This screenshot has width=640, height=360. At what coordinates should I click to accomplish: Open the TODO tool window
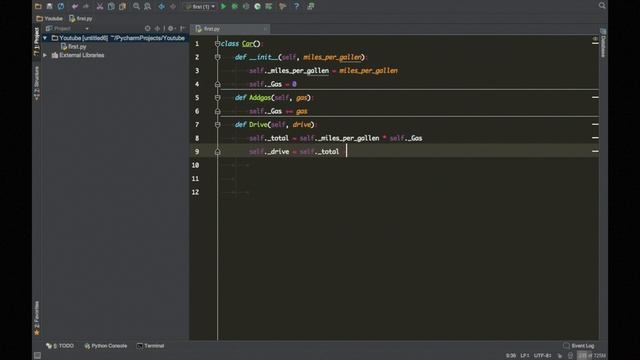point(60,346)
